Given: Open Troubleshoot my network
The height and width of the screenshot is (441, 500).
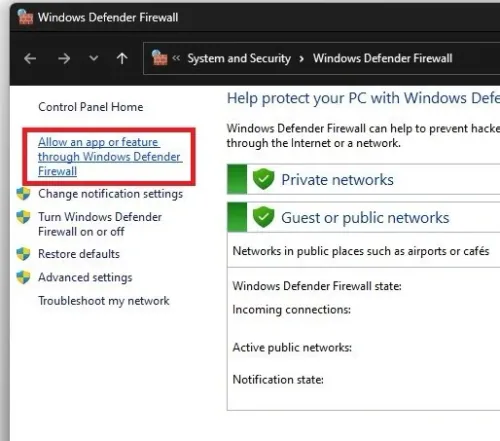Looking at the screenshot, I should (x=104, y=301).
